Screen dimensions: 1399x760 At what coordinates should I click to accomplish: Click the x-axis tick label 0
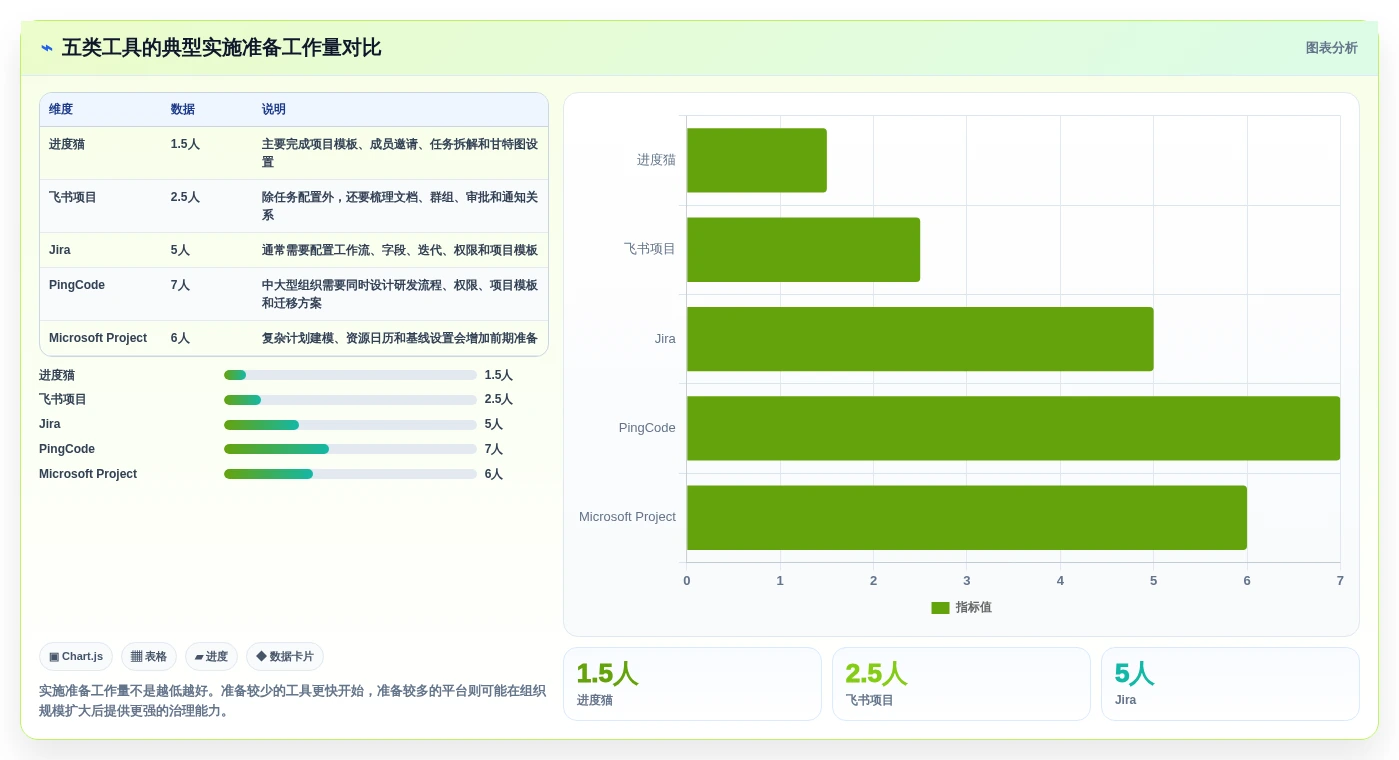point(687,581)
